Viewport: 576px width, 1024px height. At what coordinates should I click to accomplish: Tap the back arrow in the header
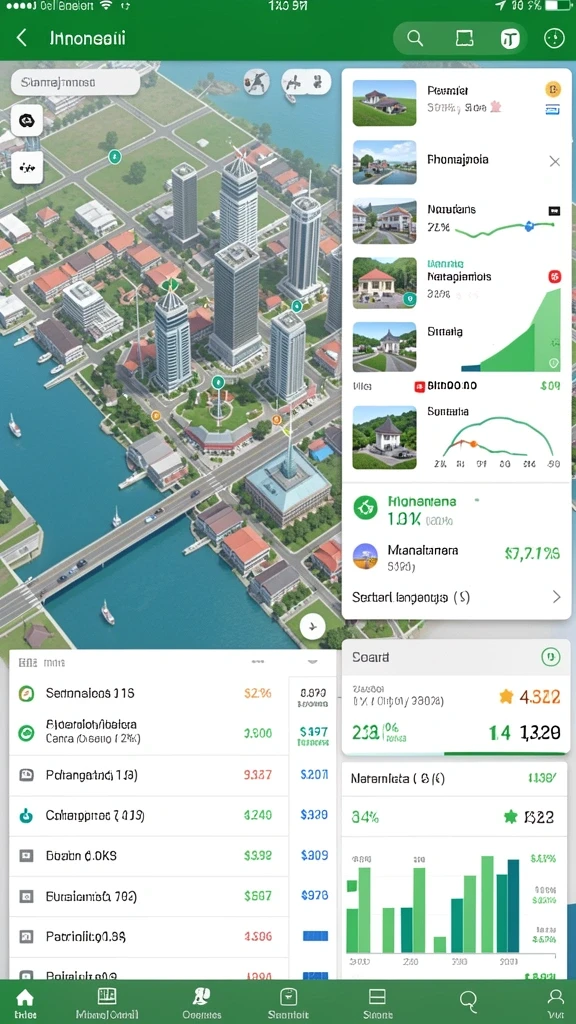(22, 38)
